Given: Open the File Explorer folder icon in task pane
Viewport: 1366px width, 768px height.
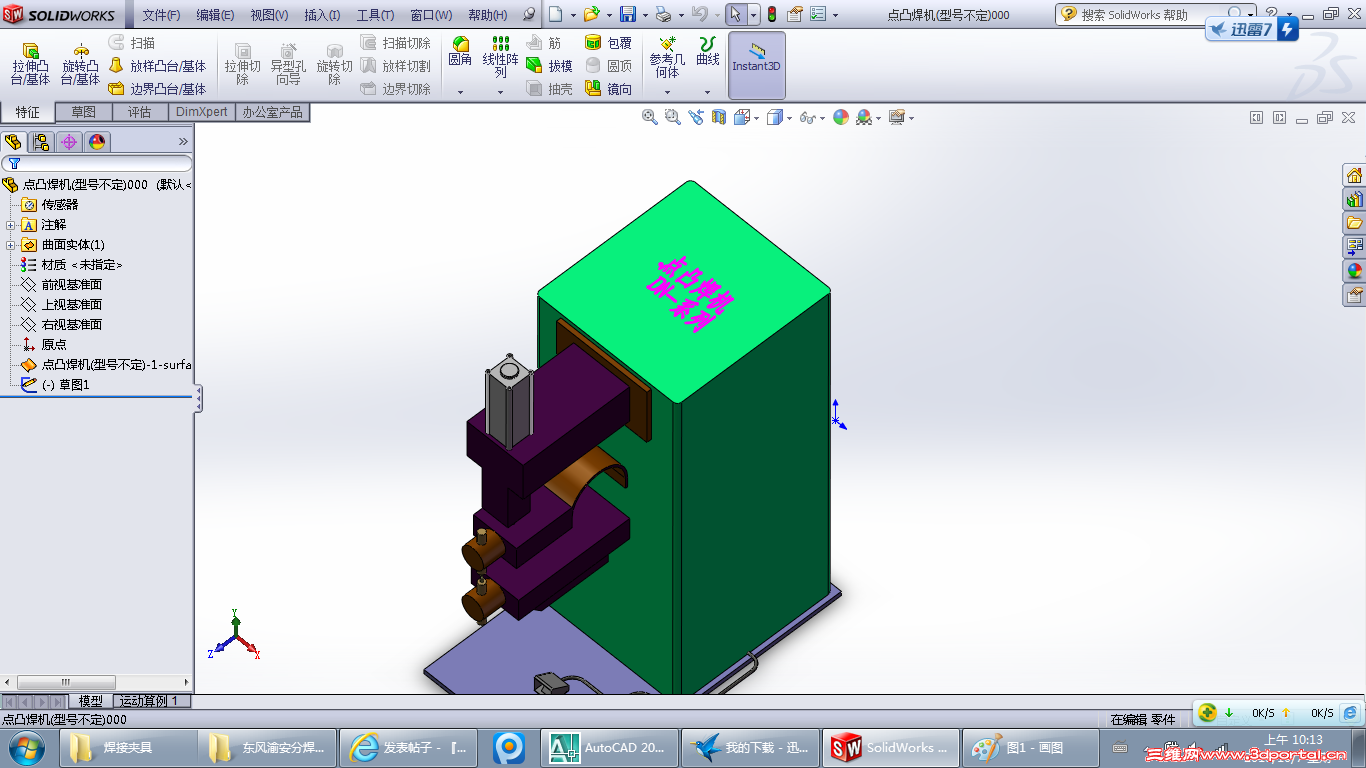Looking at the screenshot, I should click(x=1355, y=223).
